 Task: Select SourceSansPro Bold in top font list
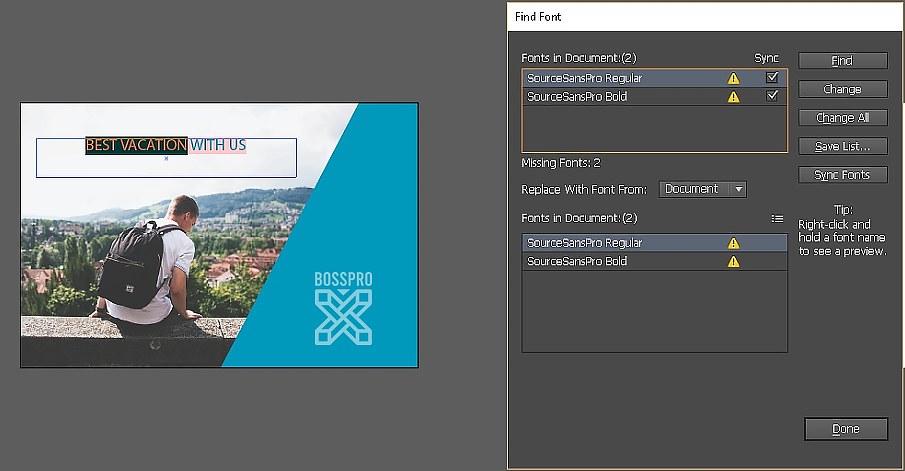(577, 97)
